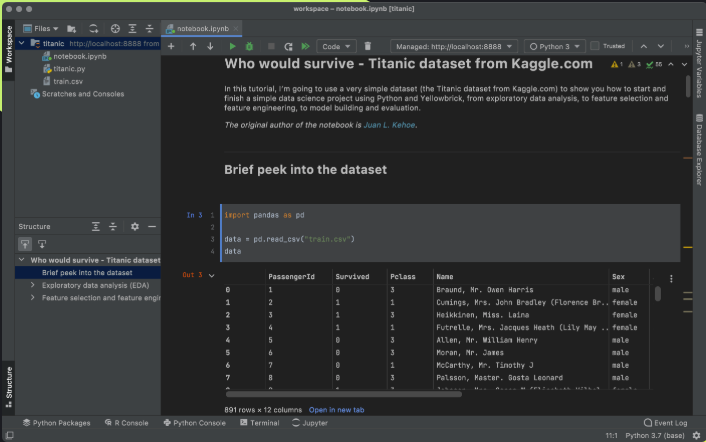Collapse the Out 3 output chevron
The height and width of the screenshot is (442, 706).
coord(212,275)
